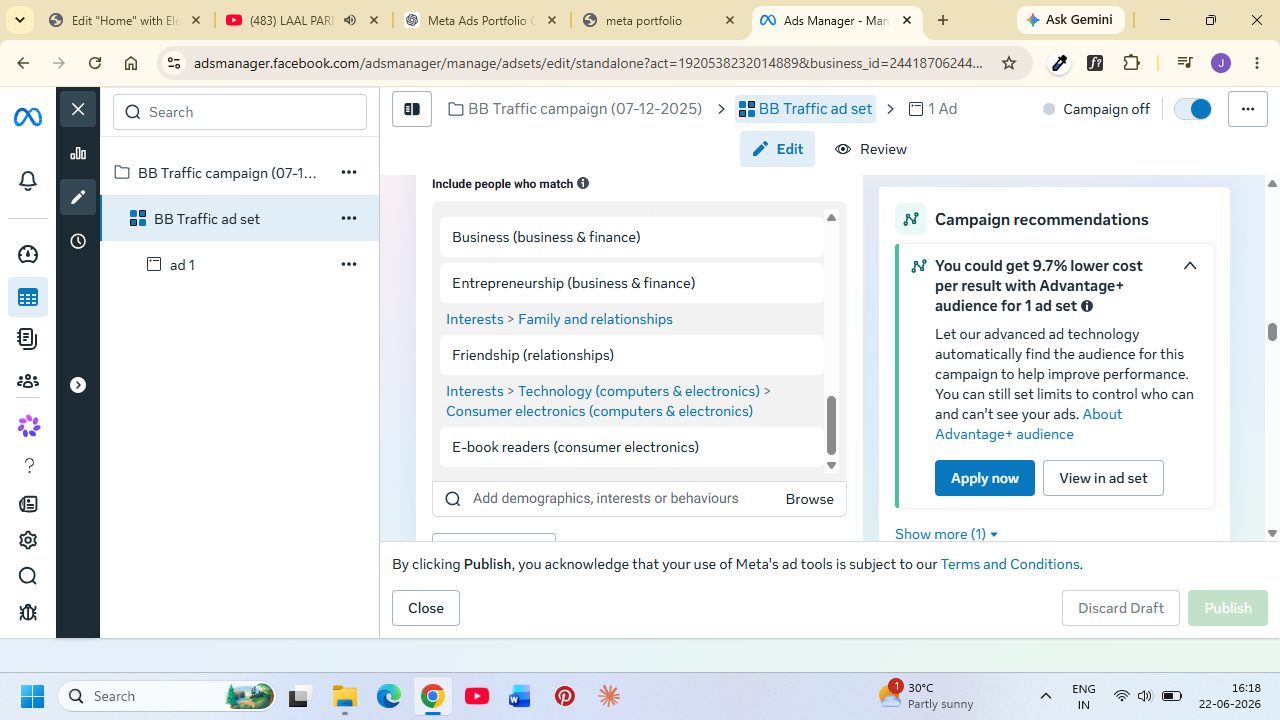This screenshot has height=720, width=1280.
Task: Open more options for ad 1 row
Action: (x=349, y=264)
